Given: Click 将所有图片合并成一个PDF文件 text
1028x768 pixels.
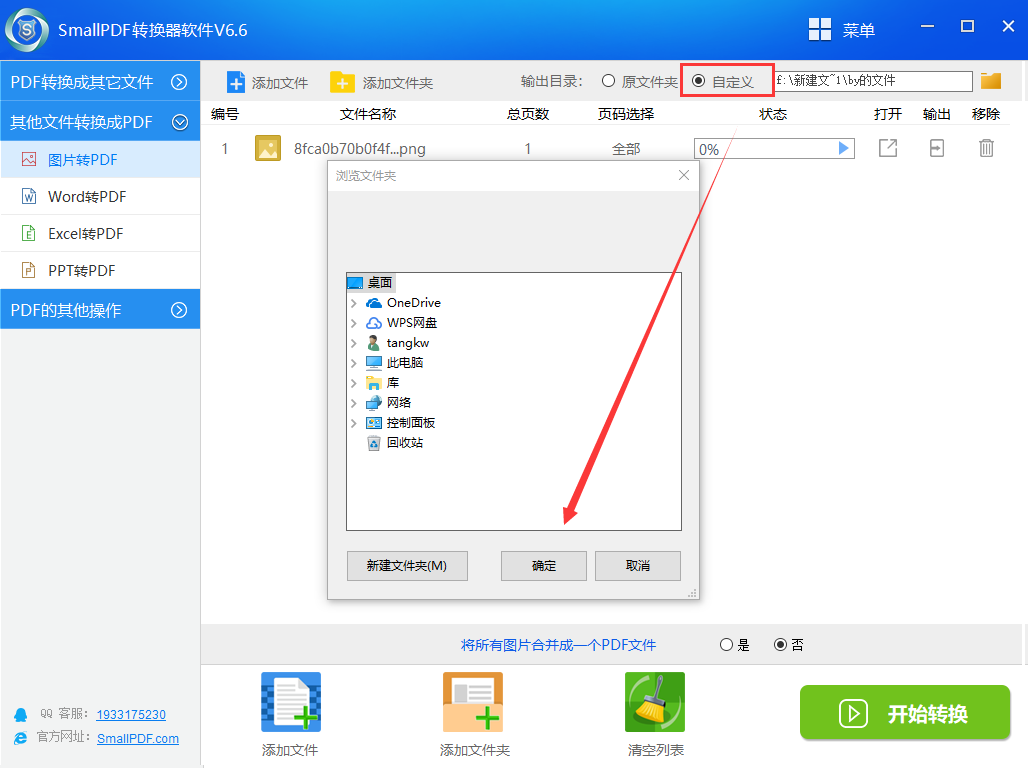Looking at the screenshot, I should click(x=558, y=645).
